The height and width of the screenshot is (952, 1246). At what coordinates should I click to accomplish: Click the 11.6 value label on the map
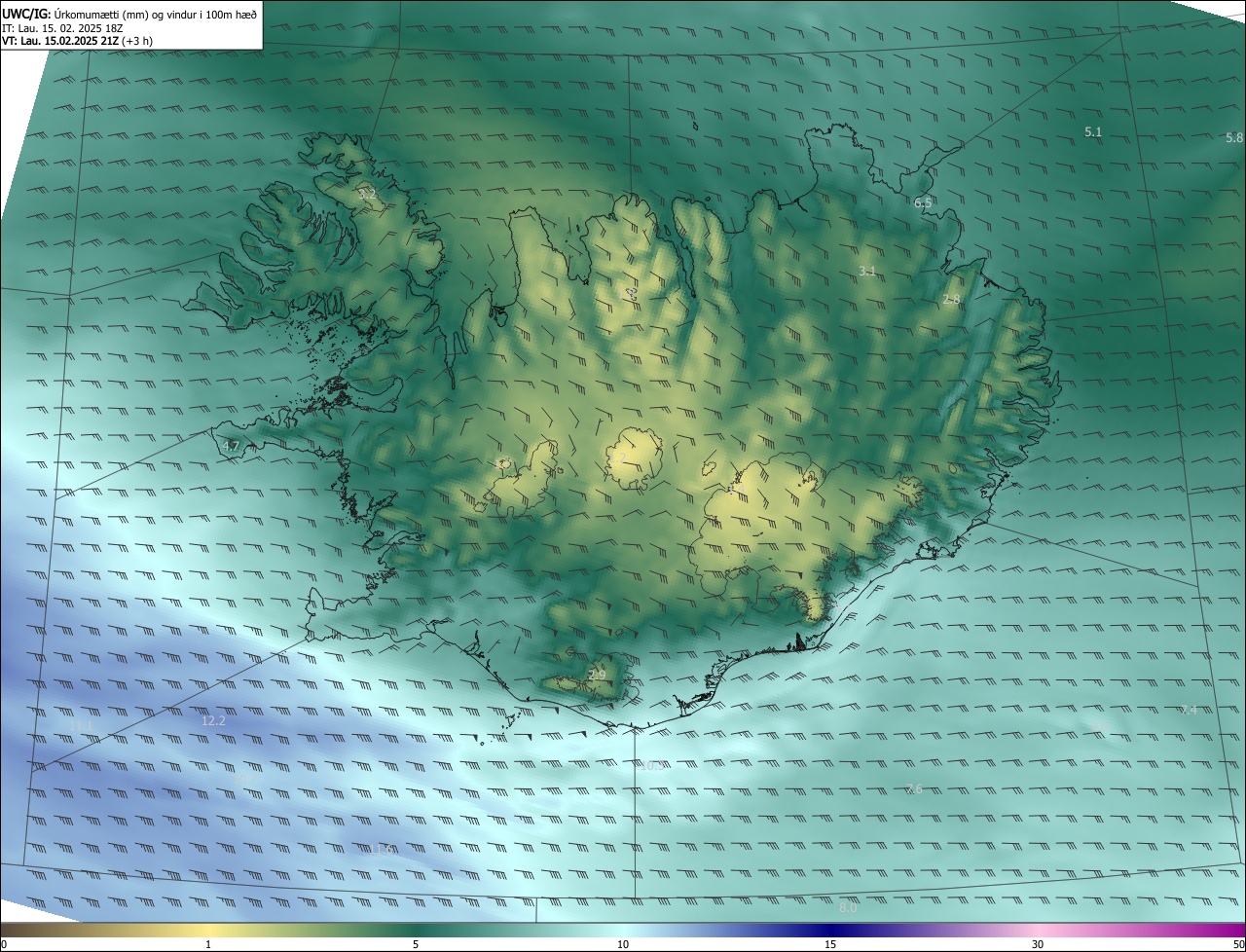click(381, 850)
